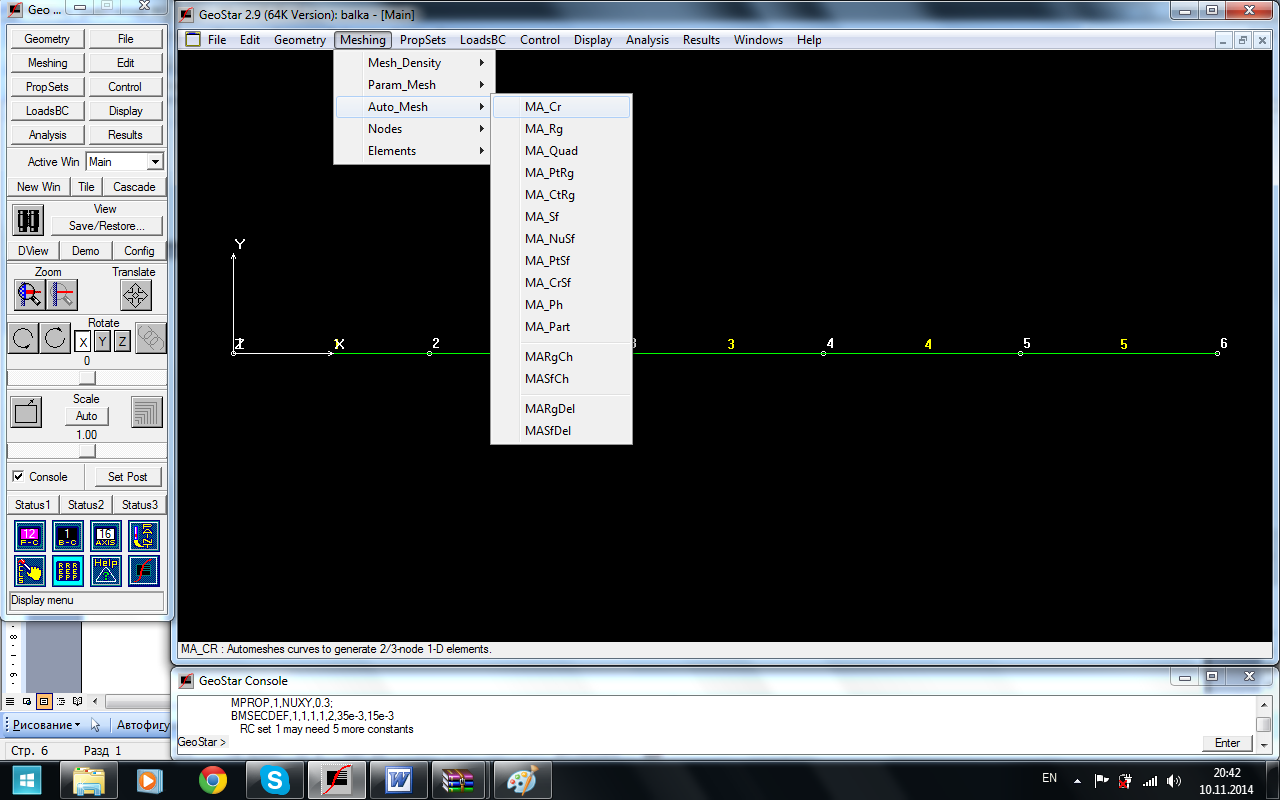Toggle the X rotation axis button

click(84, 342)
